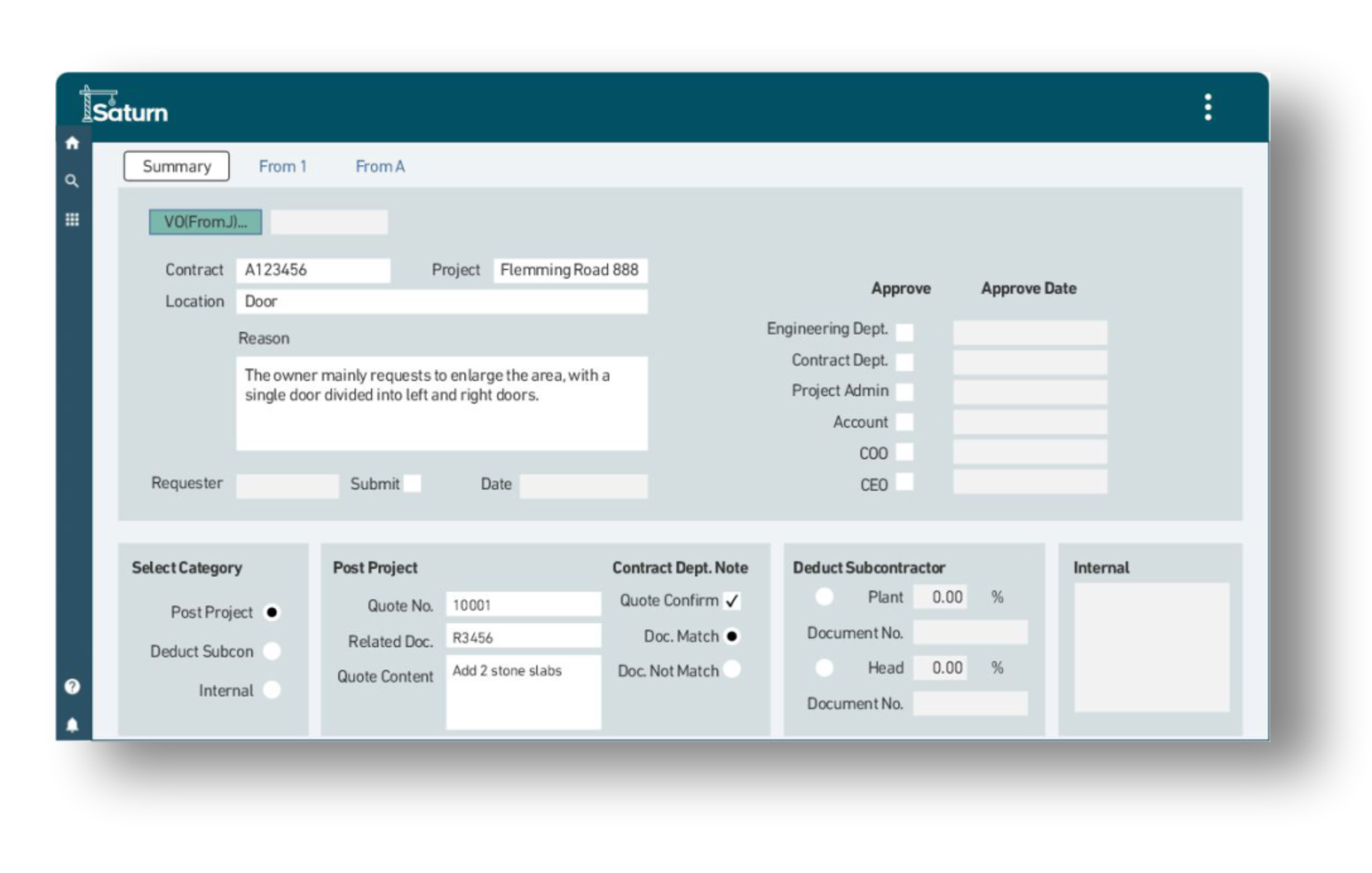Tick the Submit checkbox

coord(412,484)
